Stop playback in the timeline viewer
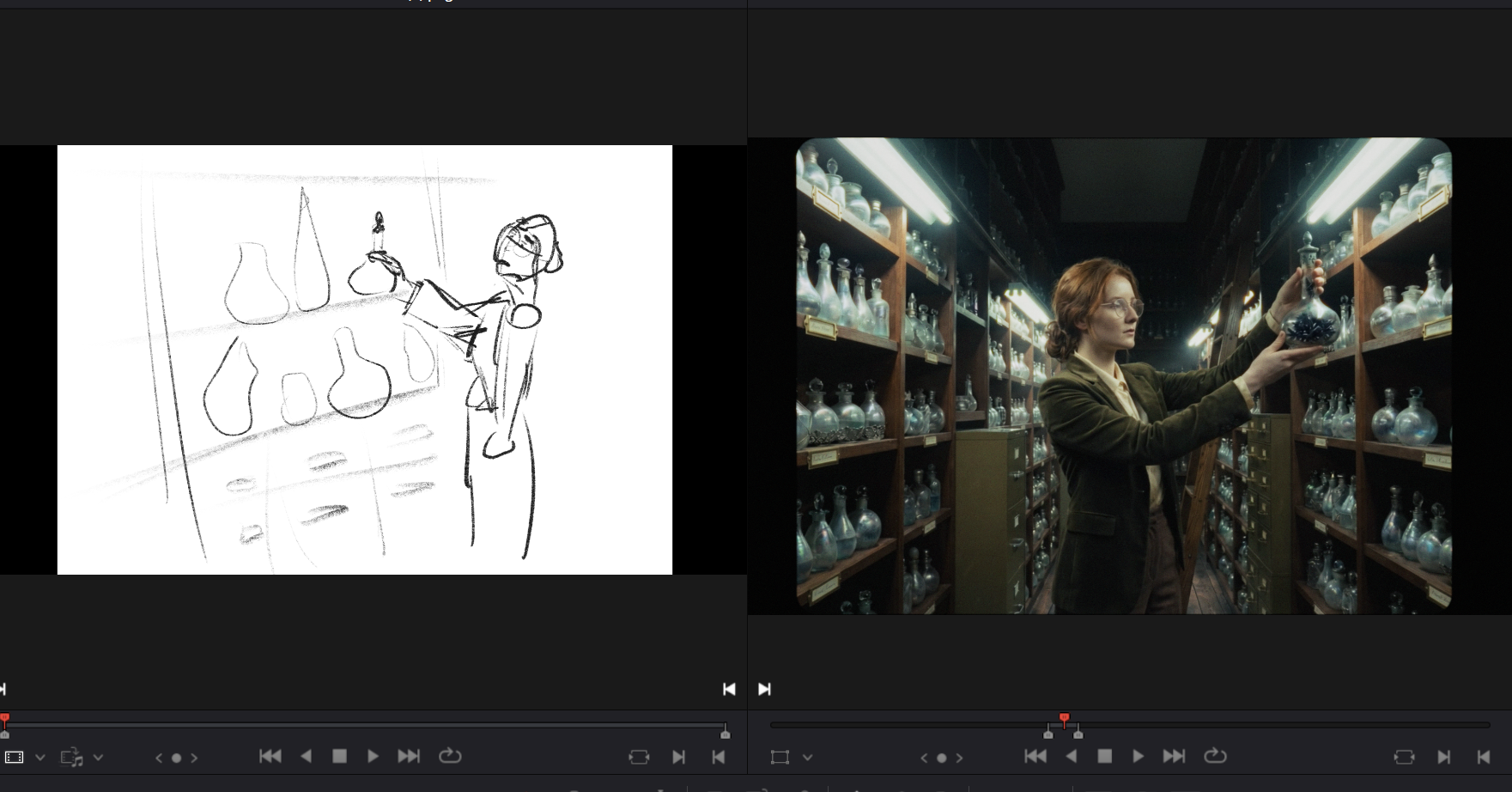 [x=1105, y=757]
